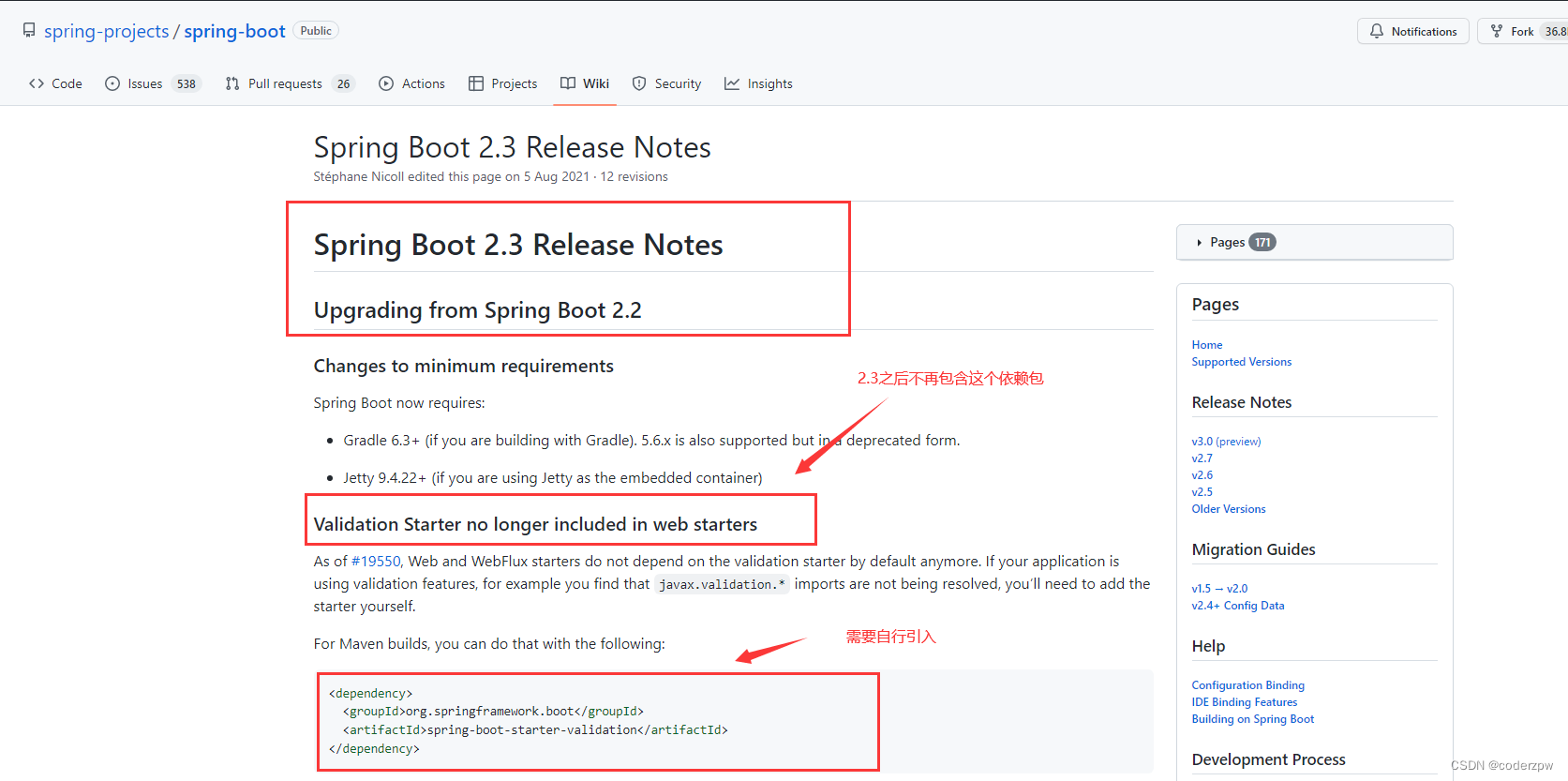Click the Projects table icon
Screen dimensions: 1568x781
coord(476,83)
